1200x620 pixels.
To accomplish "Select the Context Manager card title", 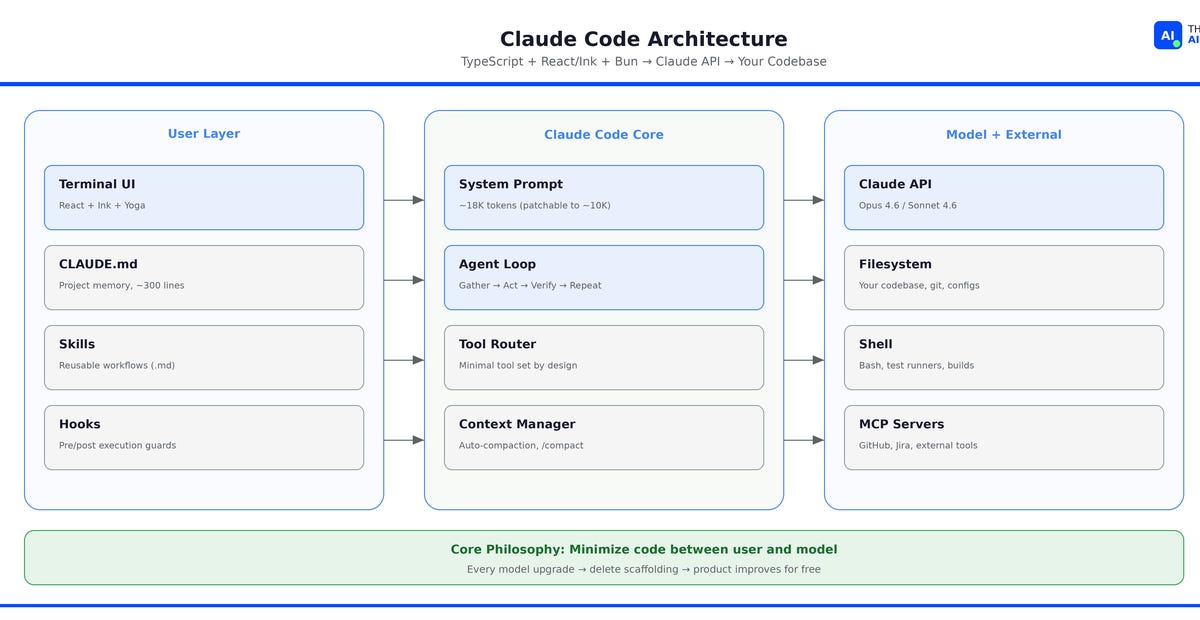I will 517,424.
